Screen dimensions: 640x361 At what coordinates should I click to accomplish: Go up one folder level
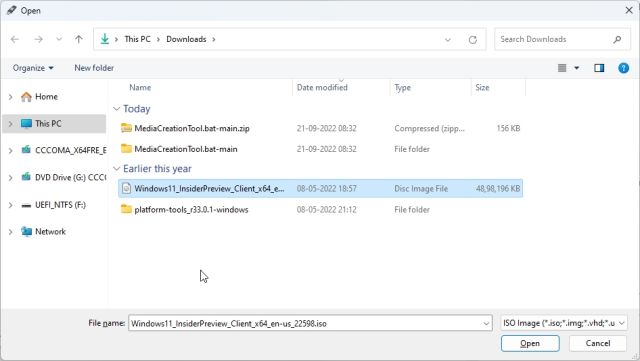[x=79, y=39]
